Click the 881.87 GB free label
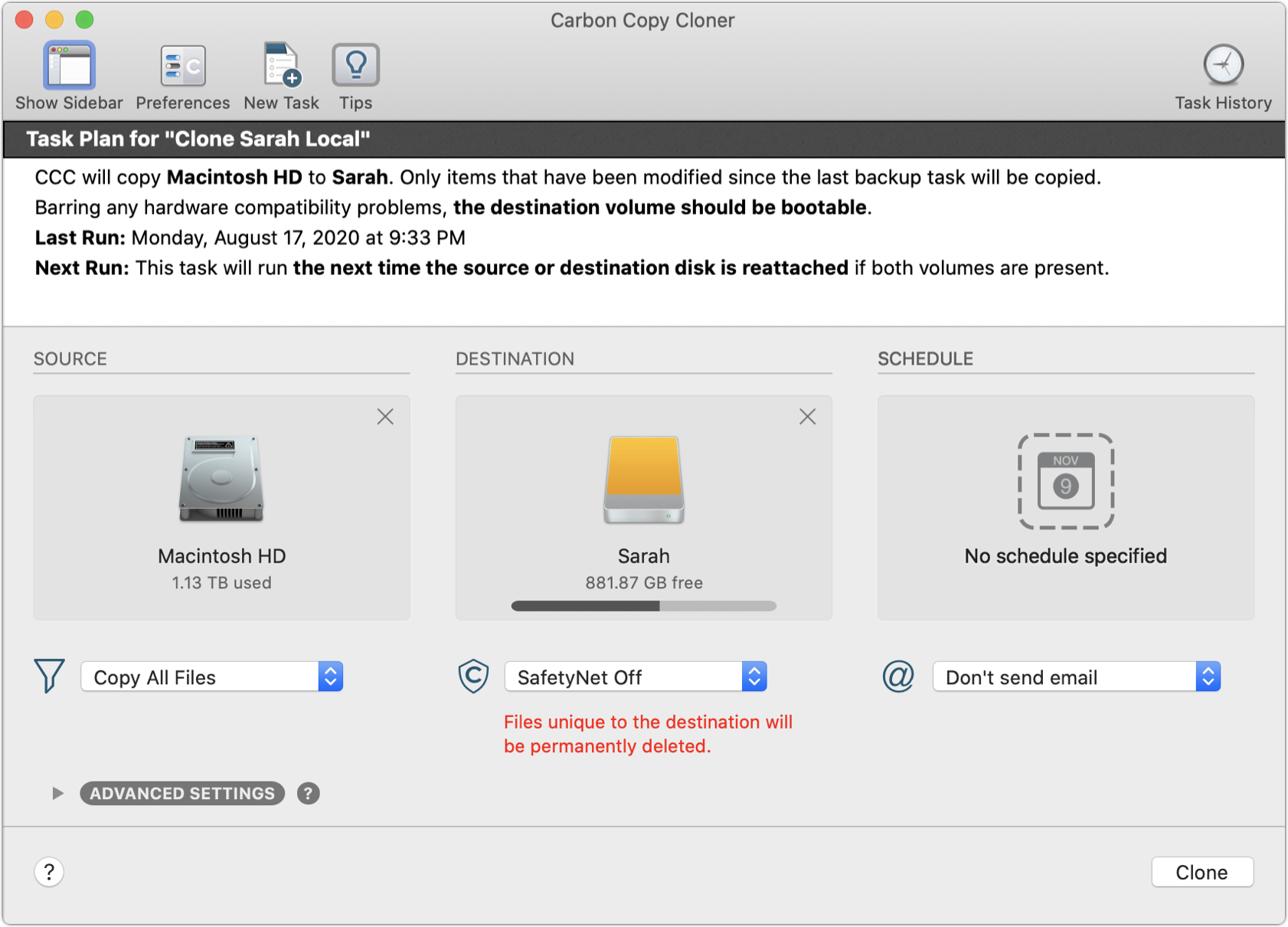 click(x=643, y=583)
